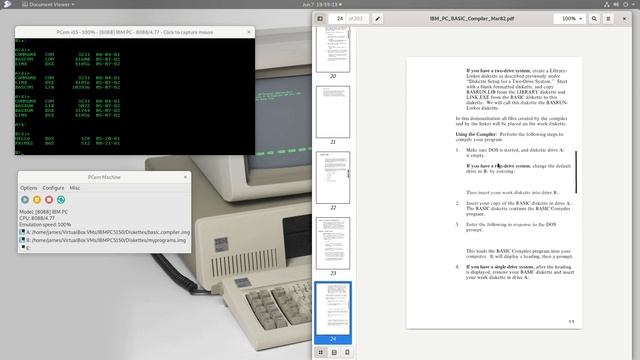Click the red Stop emulation button
The width and height of the screenshot is (640, 360).
pyautogui.click(x=49, y=200)
